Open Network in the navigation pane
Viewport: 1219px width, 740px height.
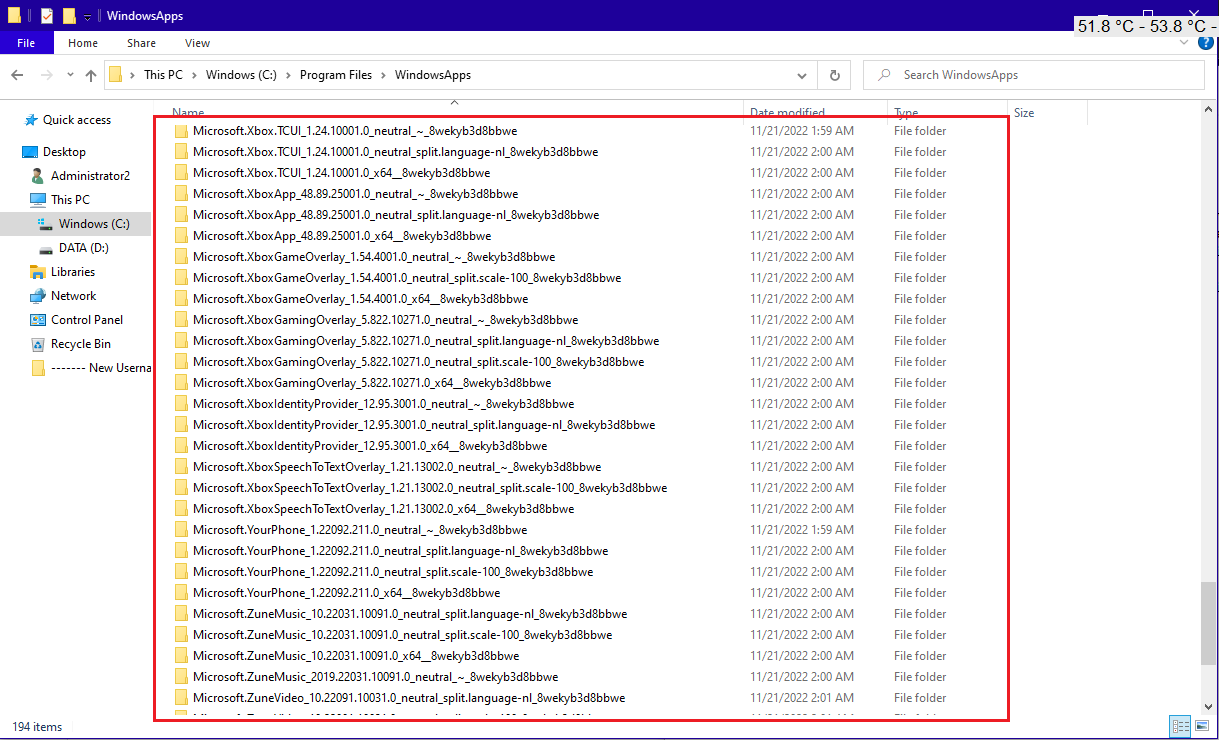click(73, 296)
